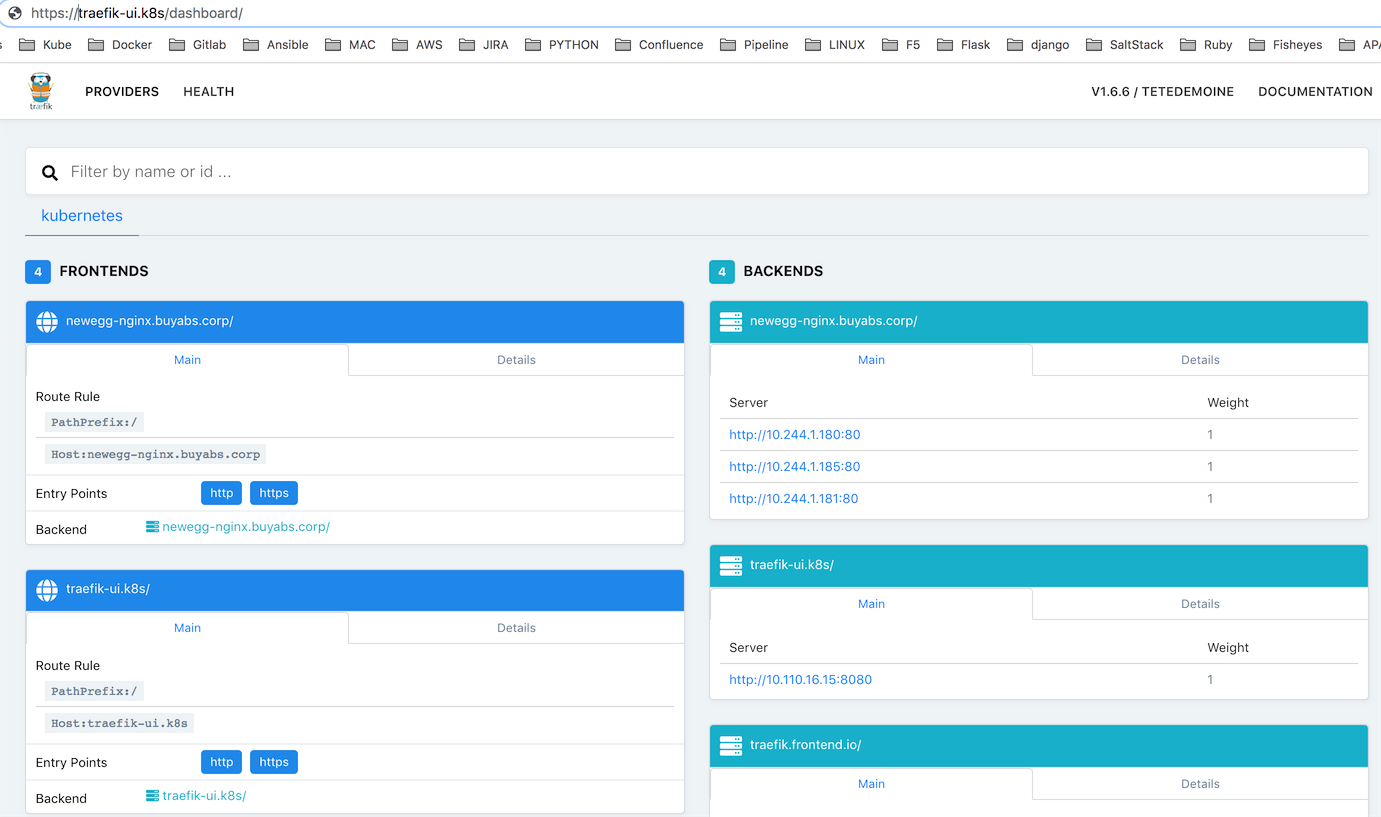
Task: Click https entry point of traefik-ui.k8s frontend
Action: point(274,762)
